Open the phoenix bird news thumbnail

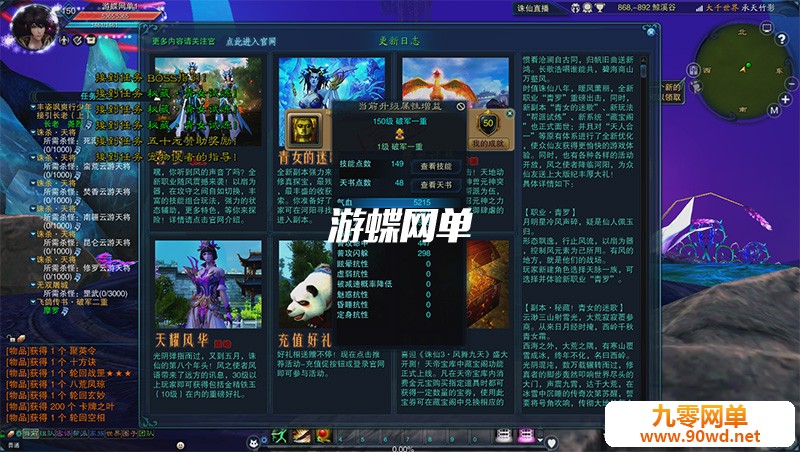click(x=455, y=82)
